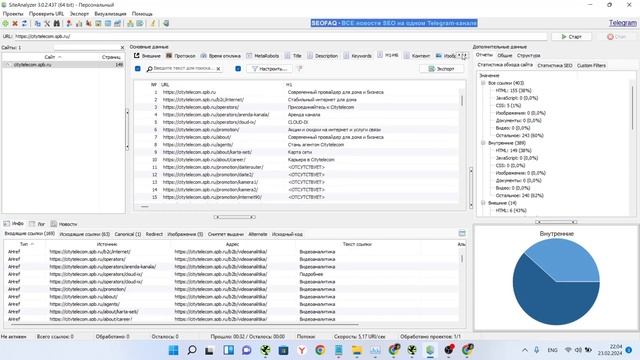Select row with Аренда канала H1
The width and height of the screenshot is (640, 360).
[297, 115]
